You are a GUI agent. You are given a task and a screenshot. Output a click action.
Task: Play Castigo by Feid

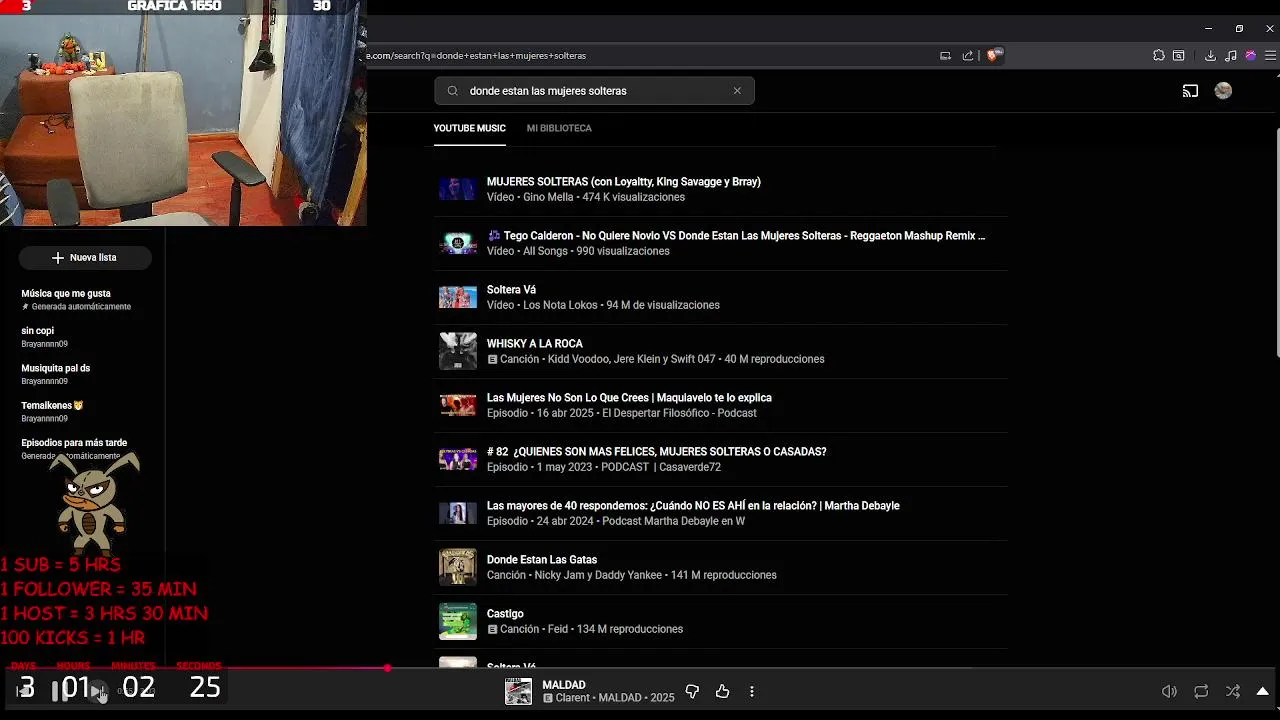tap(505, 614)
